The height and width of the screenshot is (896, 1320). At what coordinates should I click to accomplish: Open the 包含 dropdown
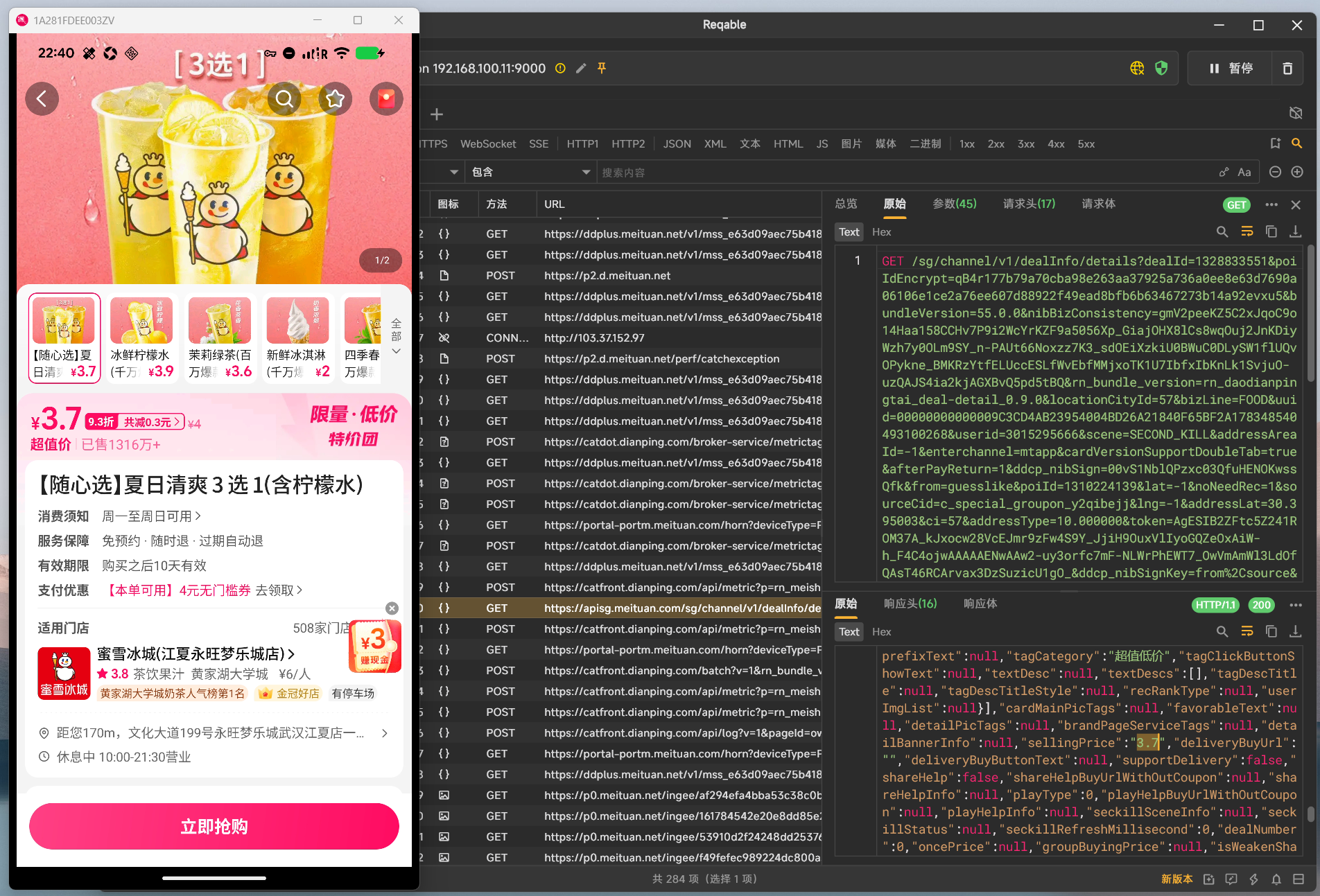(x=531, y=172)
